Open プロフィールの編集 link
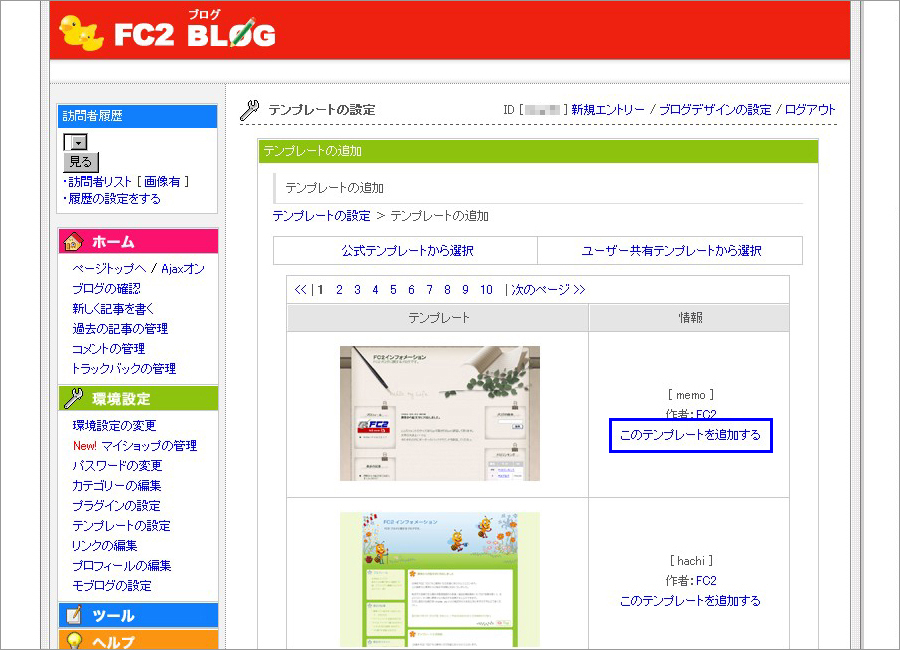Image resolution: width=900 pixels, height=650 pixels. 122,566
